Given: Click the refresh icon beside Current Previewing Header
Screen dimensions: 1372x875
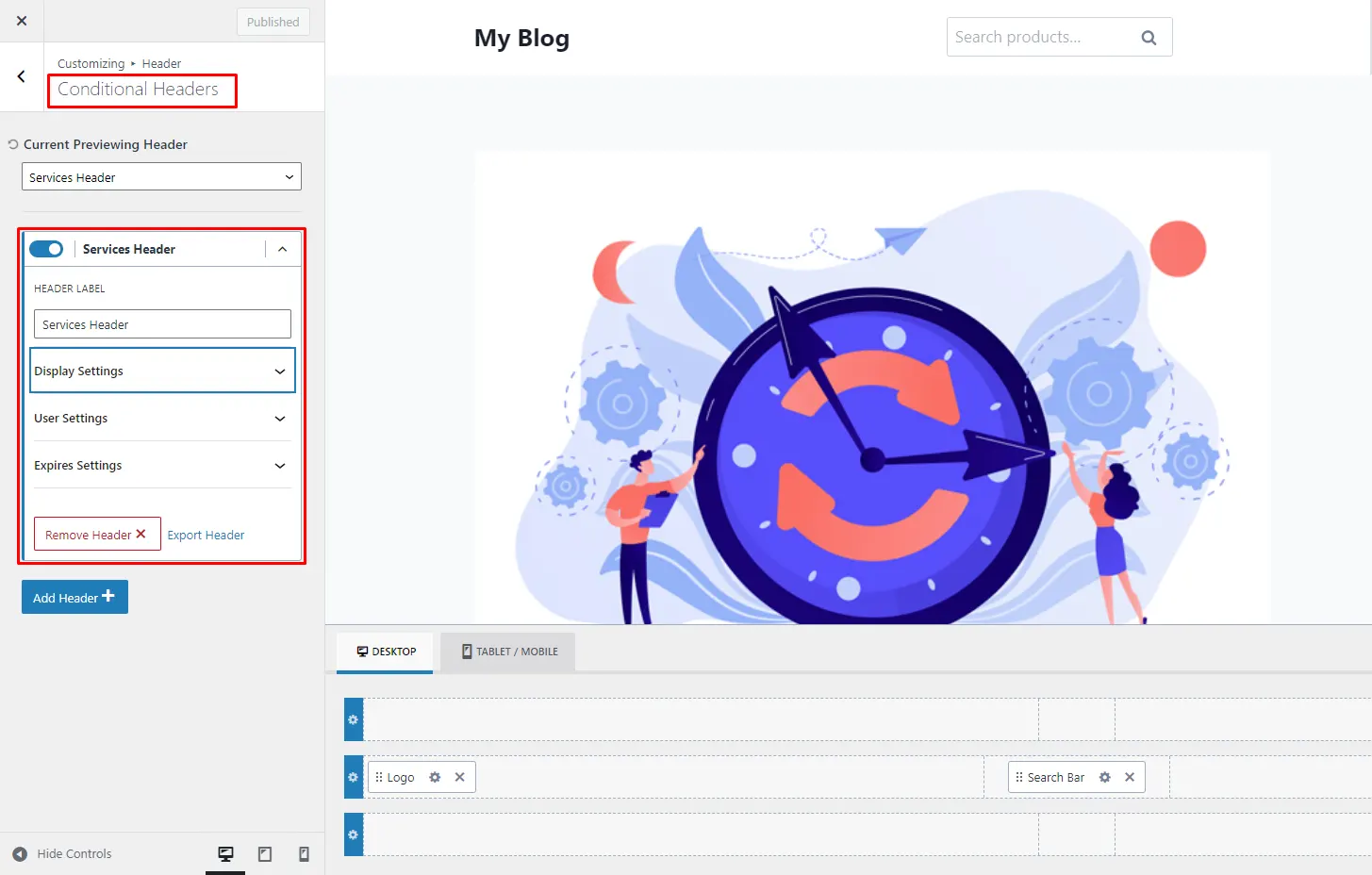Looking at the screenshot, I should tap(10, 143).
